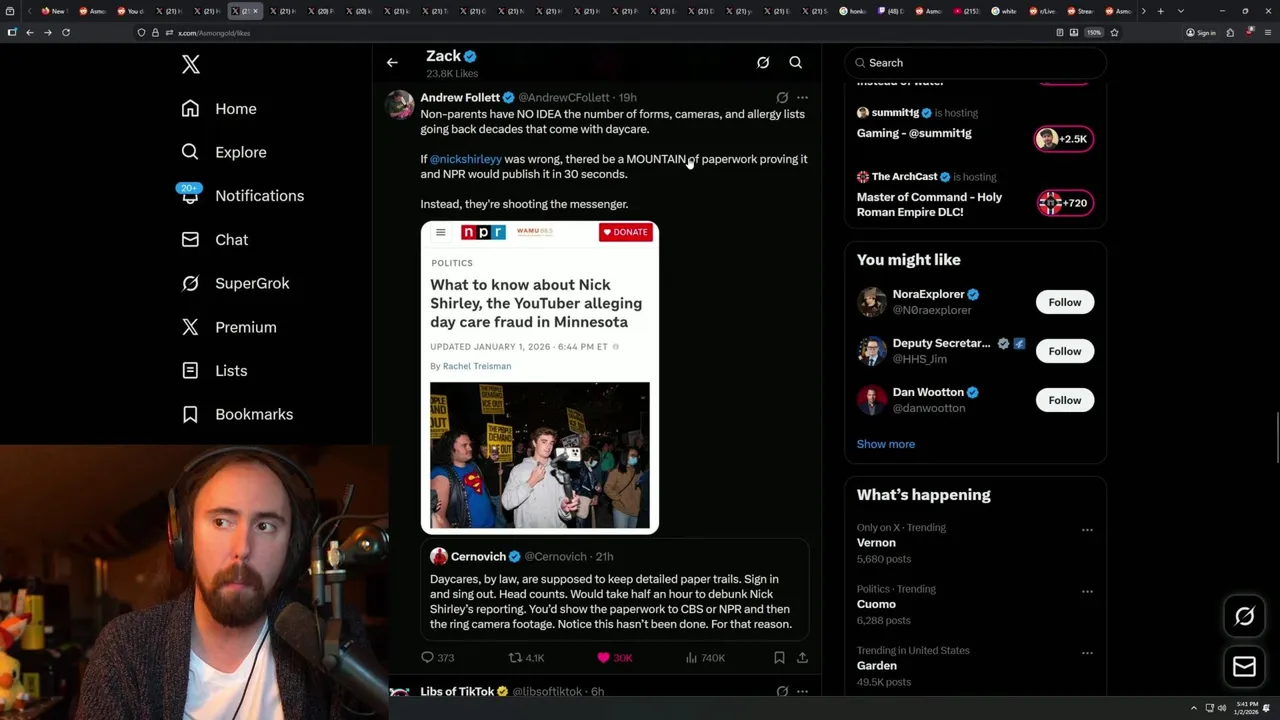This screenshot has height=720, width=1280.
Task: Join summit1g's space with +2.5K listeners
Action: tap(1064, 139)
